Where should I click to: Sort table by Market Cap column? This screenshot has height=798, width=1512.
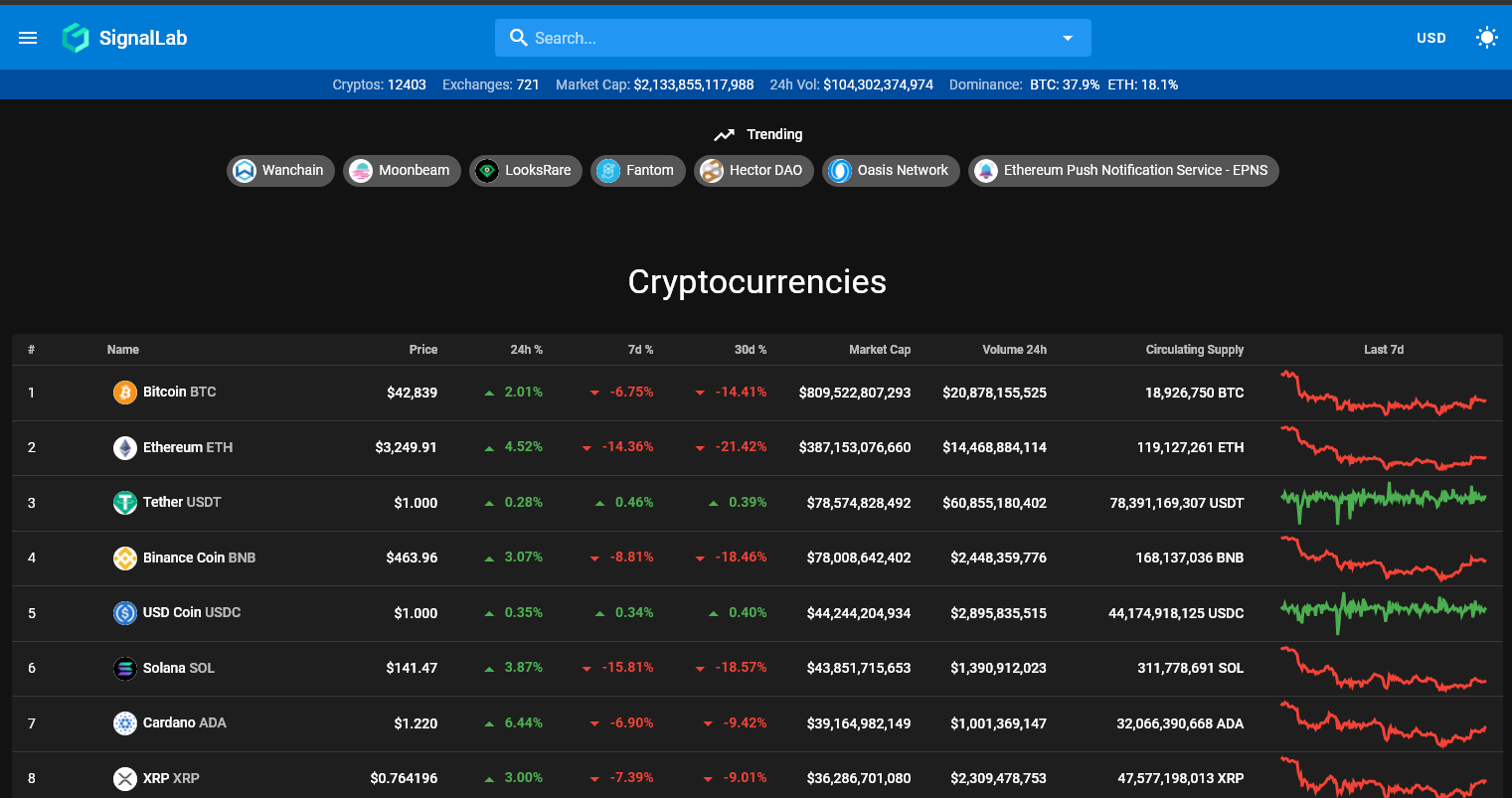click(879, 350)
